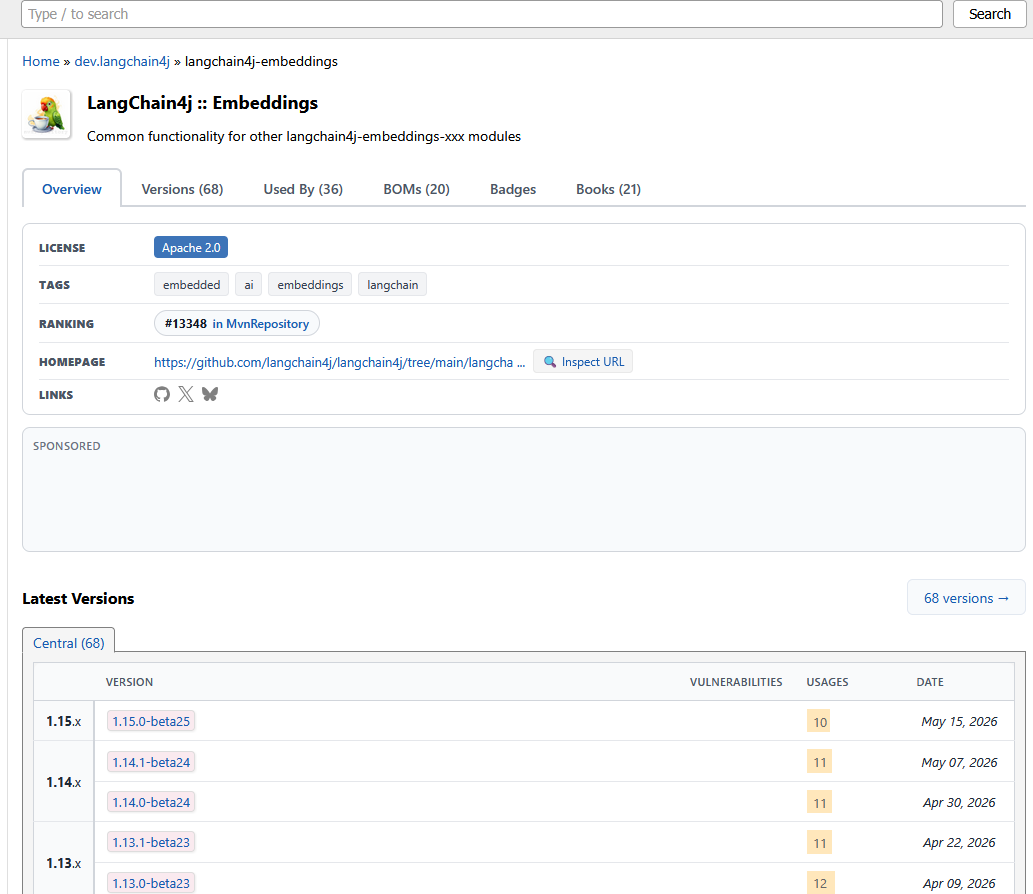Viewport: 1033px width, 894px height.
Task: Open version 1.14.1-beta24
Action: tap(151, 762)
